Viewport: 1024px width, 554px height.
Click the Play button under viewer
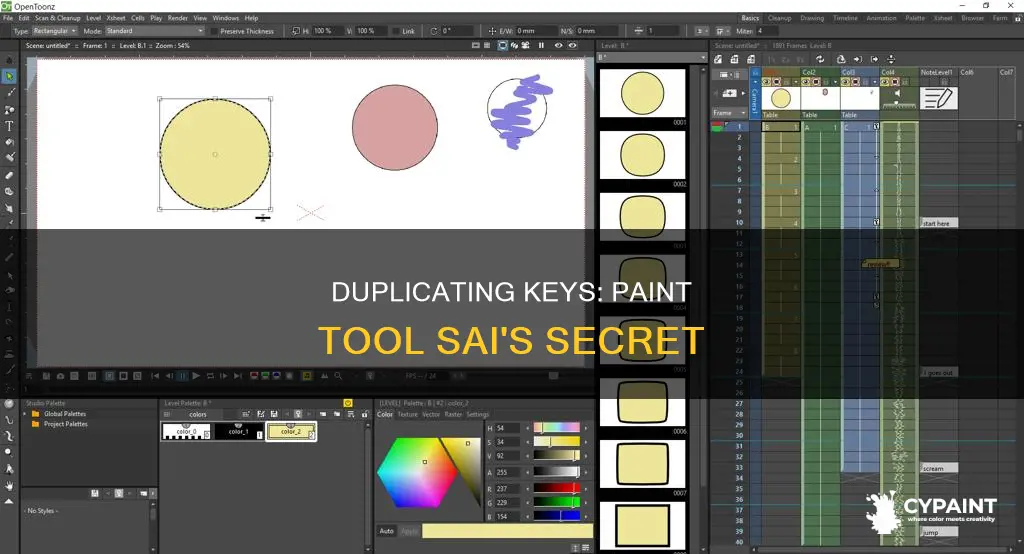click(196, 376)
